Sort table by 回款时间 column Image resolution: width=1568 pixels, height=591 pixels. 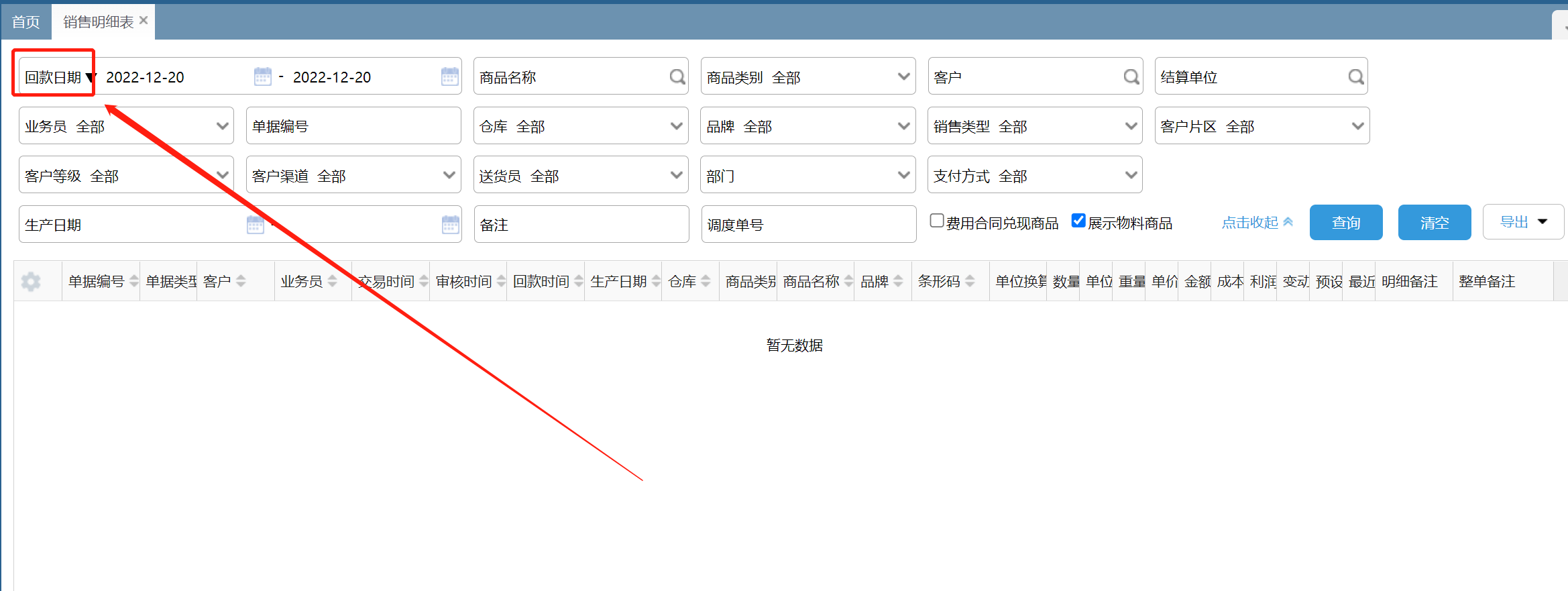click(x=579, y=281)
